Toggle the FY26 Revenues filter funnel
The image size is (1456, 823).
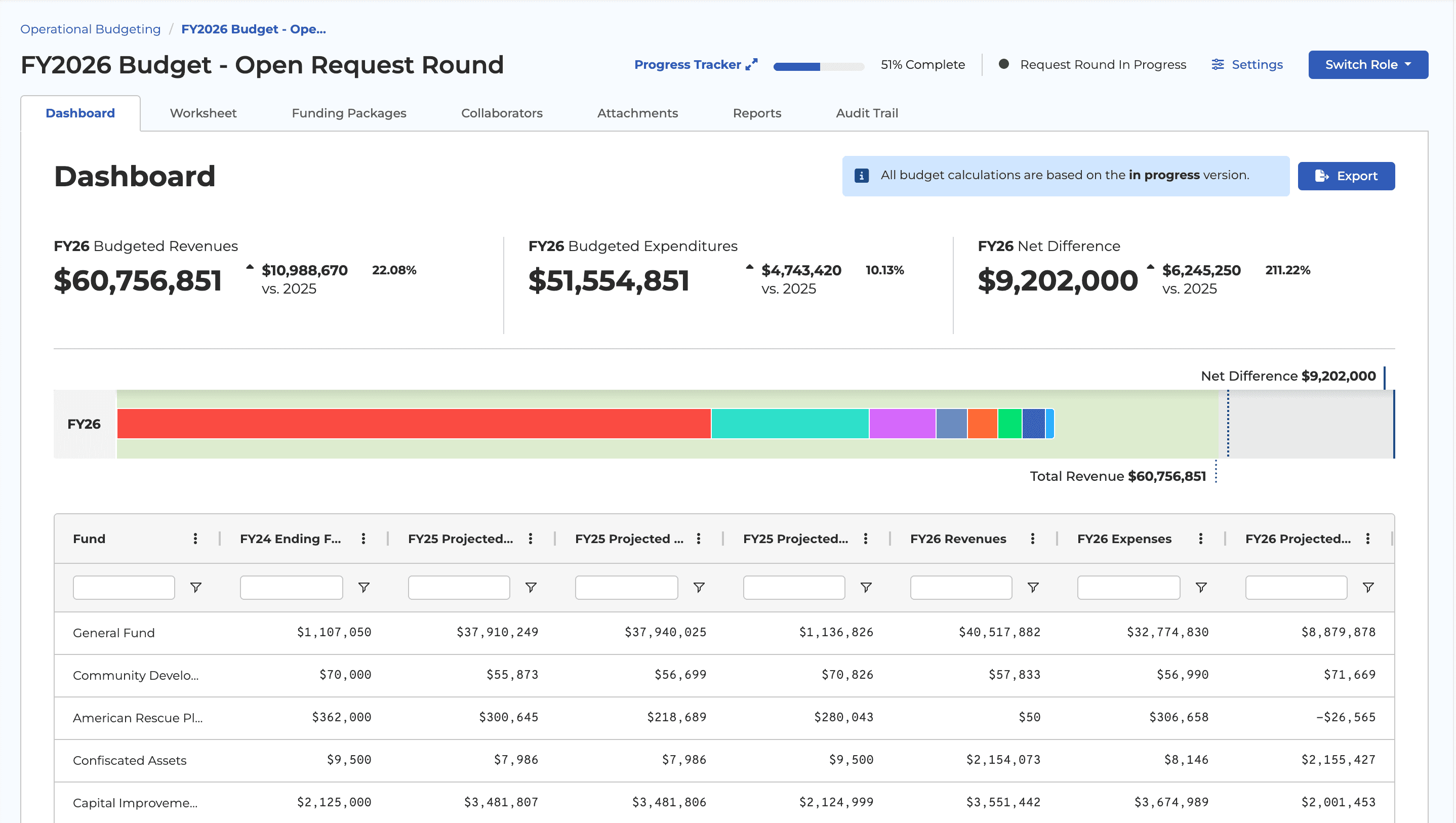(1033, 587)
